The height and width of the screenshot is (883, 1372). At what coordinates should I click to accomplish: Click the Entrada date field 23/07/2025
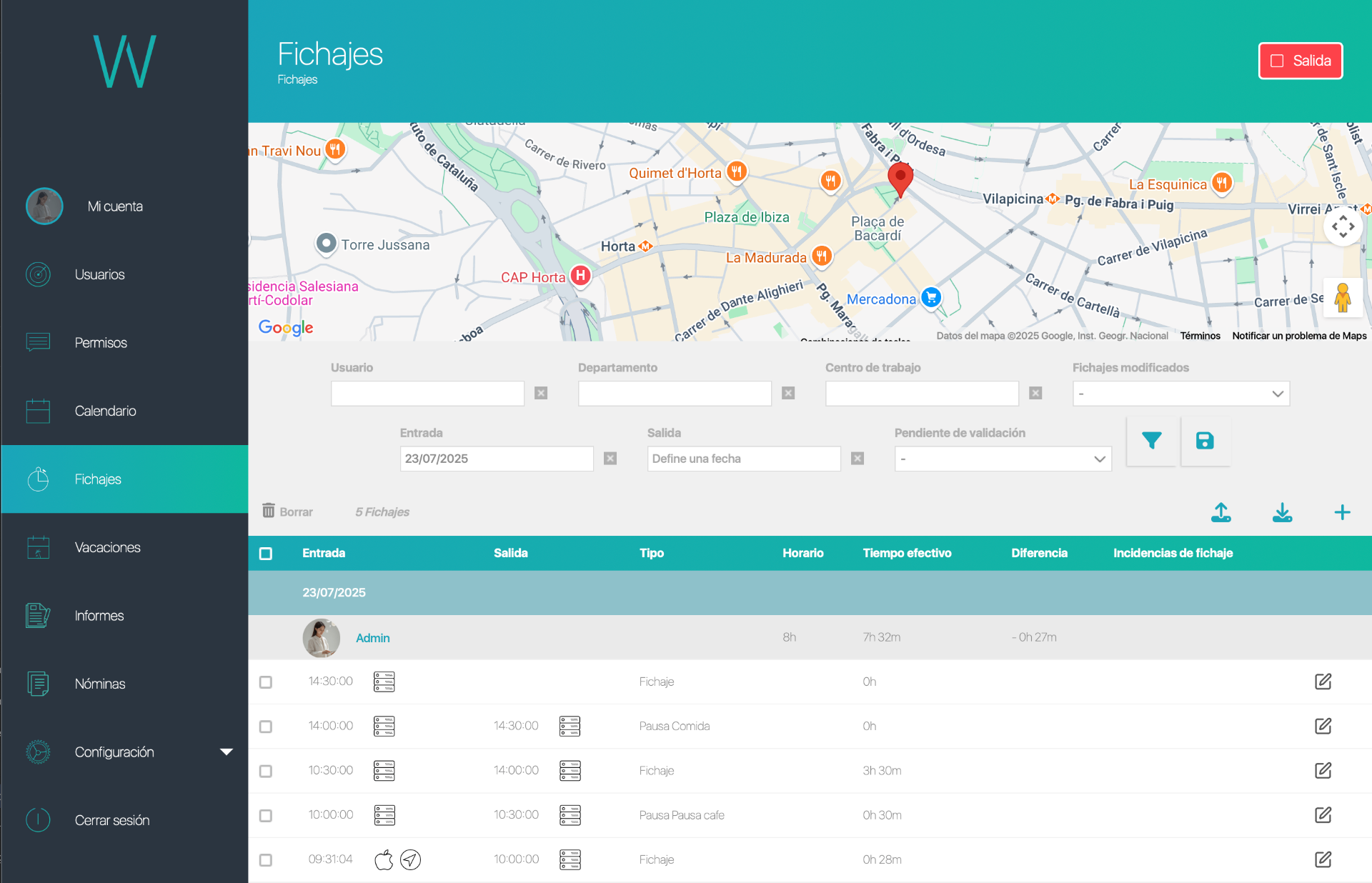[497, 459]
